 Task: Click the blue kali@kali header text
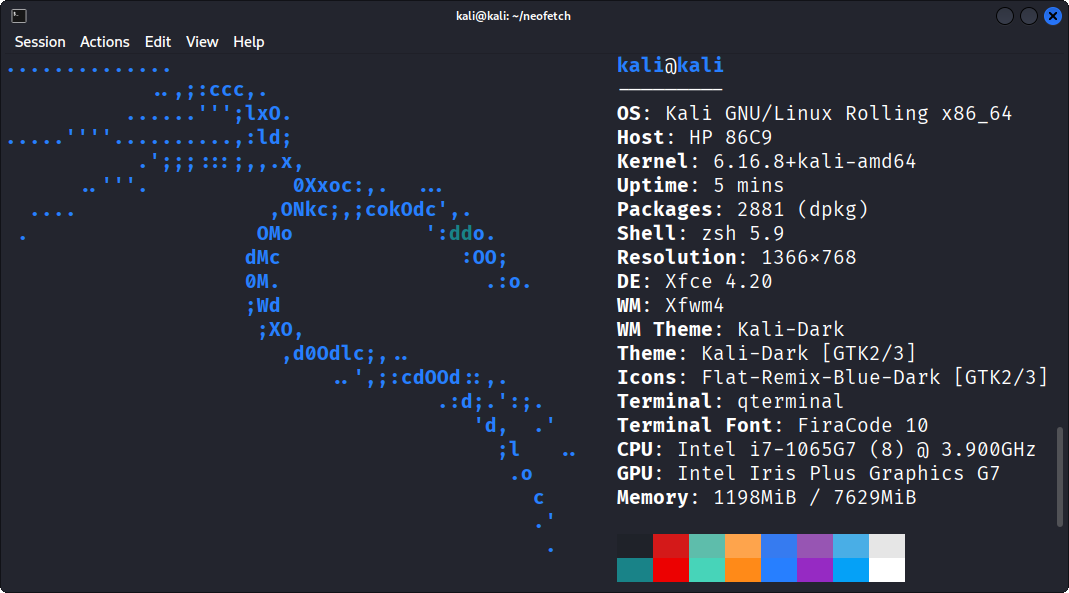coord(670,65)
